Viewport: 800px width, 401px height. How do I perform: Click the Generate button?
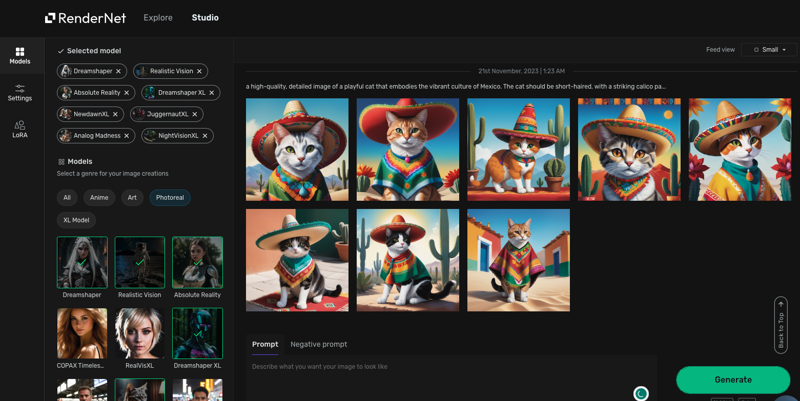coord(733,380)
